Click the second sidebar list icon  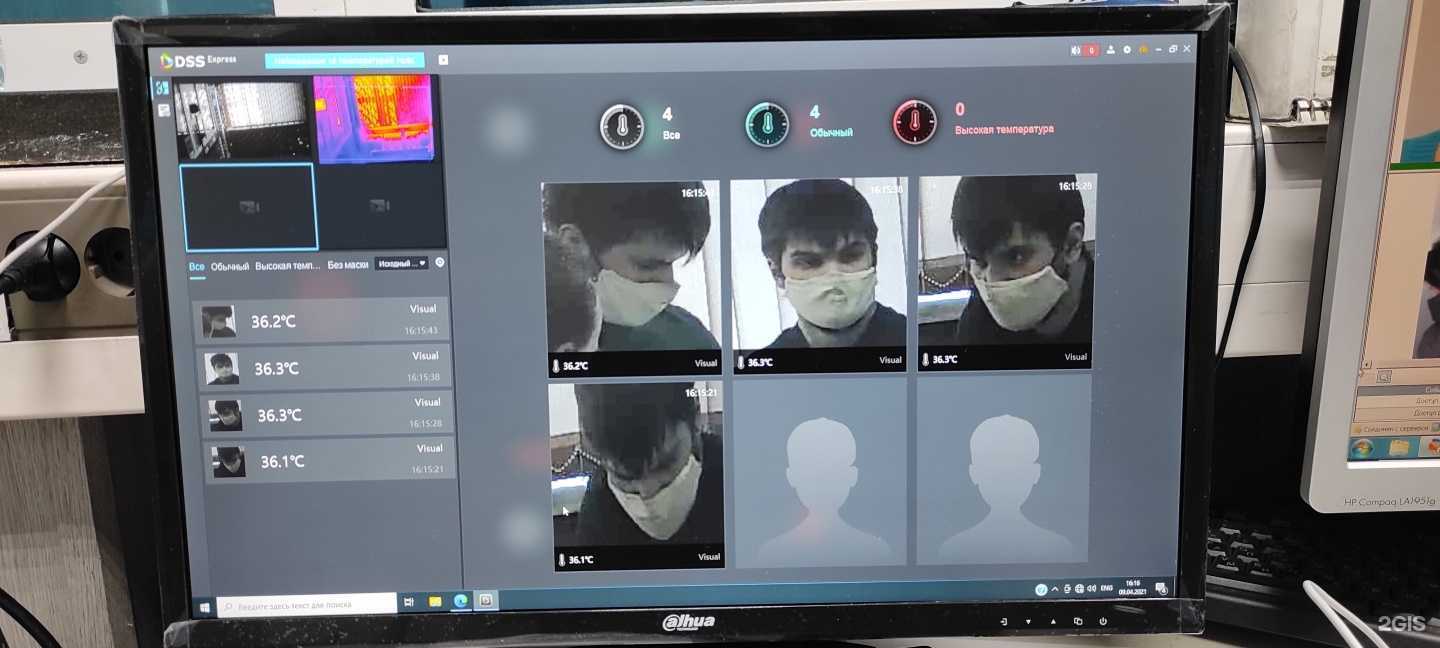(x=163, y=110)
